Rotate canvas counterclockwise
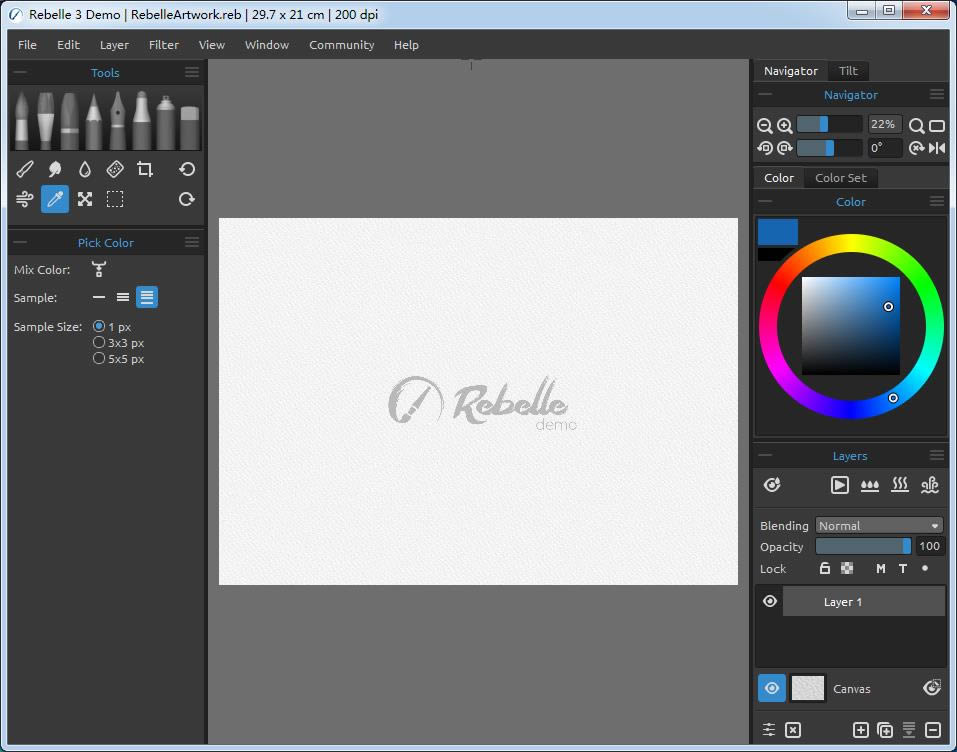Image resolution: width=957 pixels, height=752 pixels. click(764, 148)
